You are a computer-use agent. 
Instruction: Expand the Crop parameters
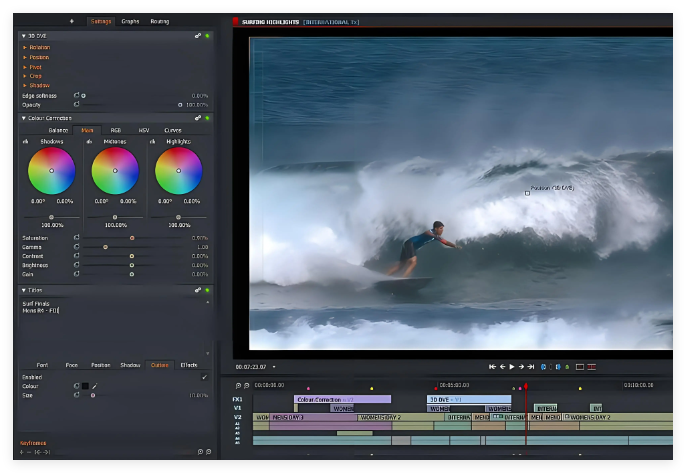point(25,76)
